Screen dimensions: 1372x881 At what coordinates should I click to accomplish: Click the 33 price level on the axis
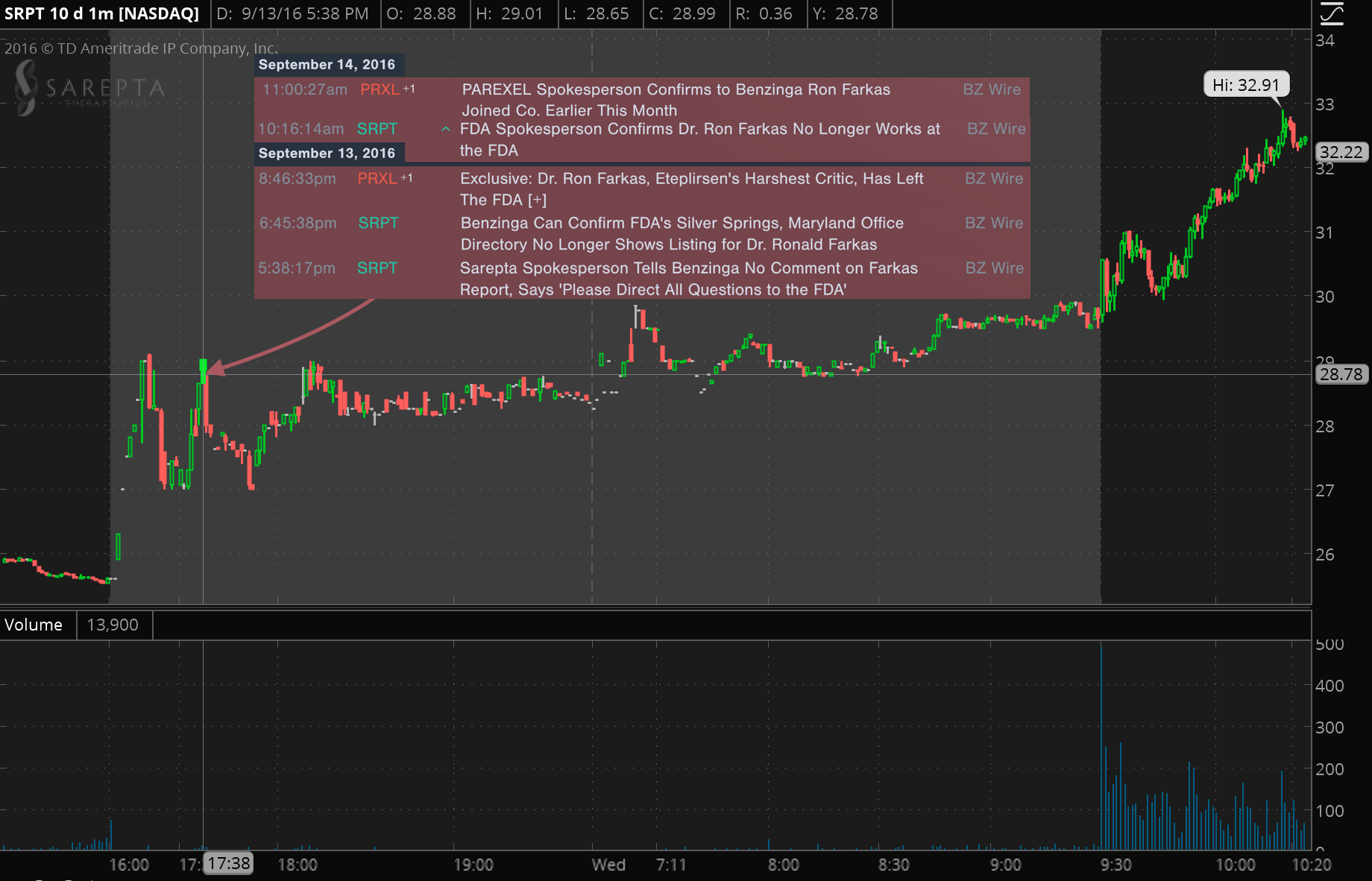point(1325,104)
